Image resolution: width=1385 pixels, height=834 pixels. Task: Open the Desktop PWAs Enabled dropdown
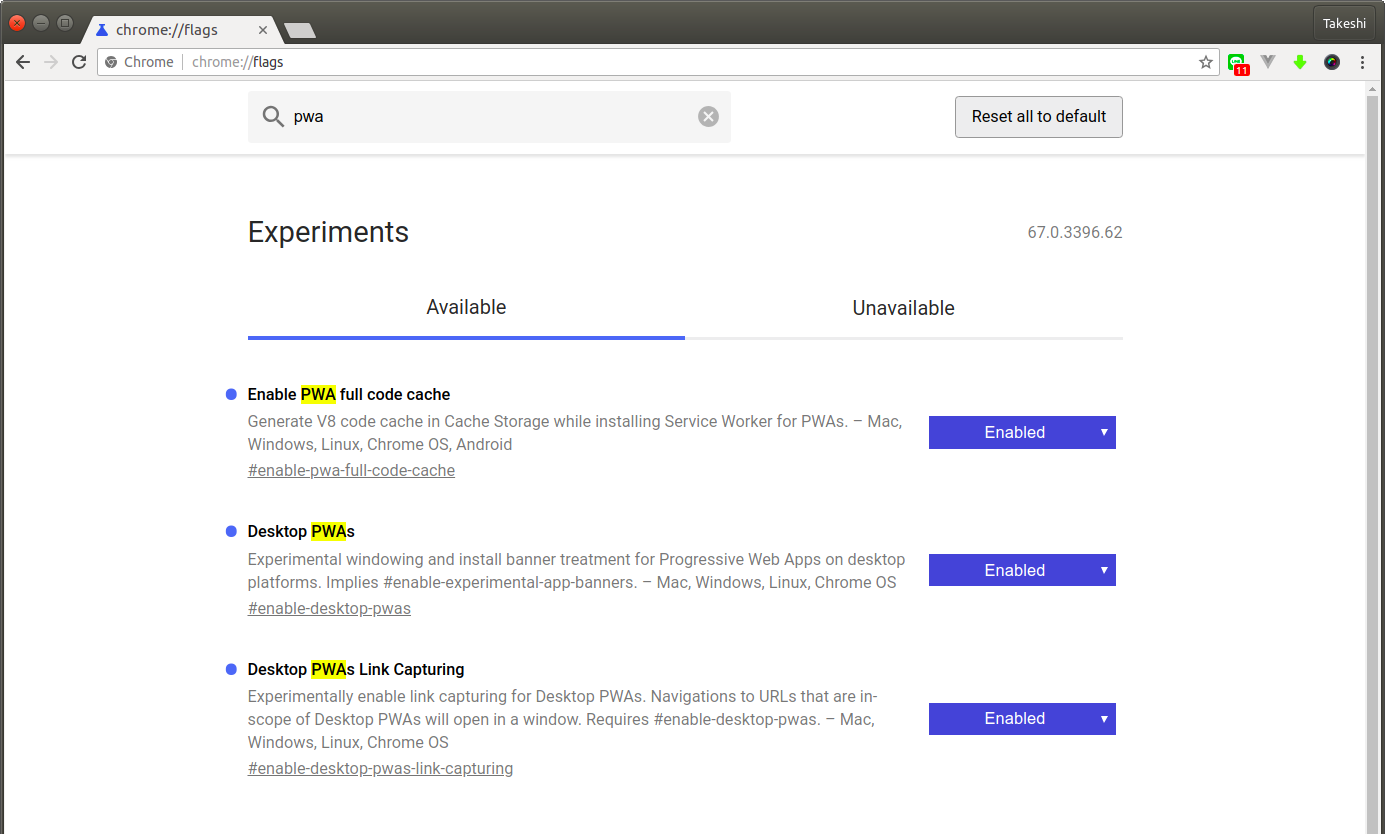(x=1022, y=570)
